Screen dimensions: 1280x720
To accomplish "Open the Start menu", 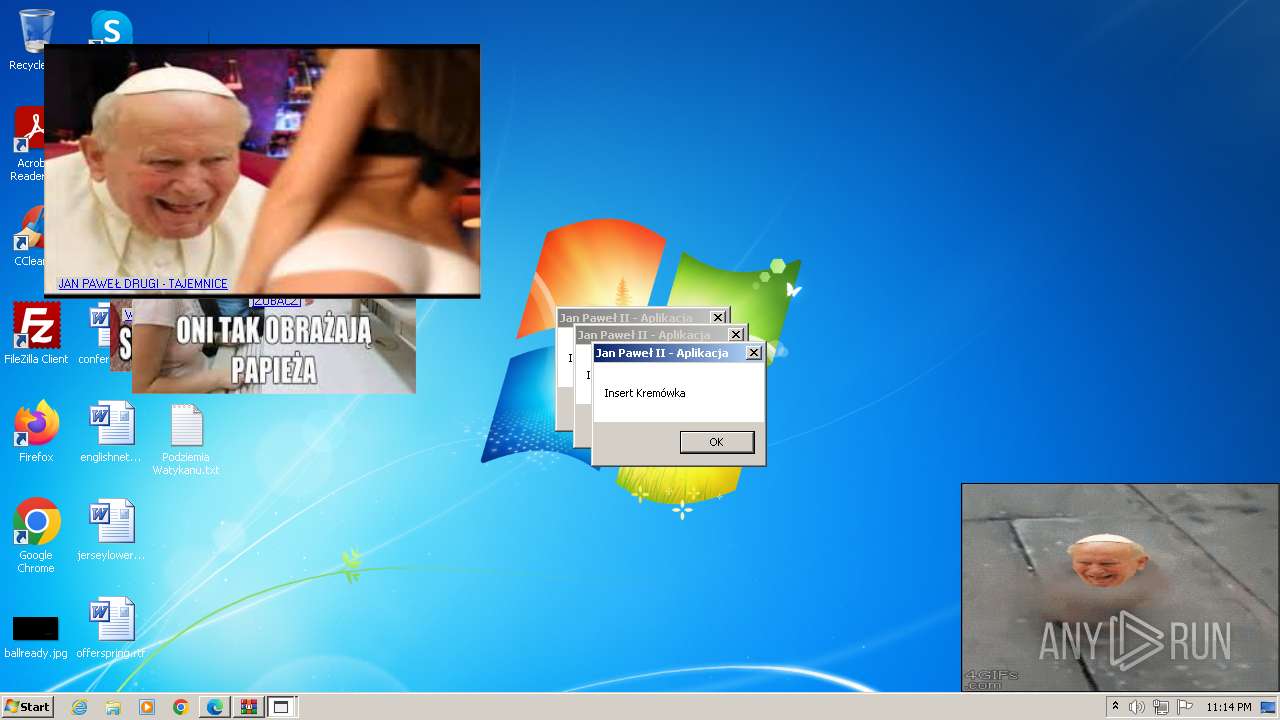I will 27,707.
